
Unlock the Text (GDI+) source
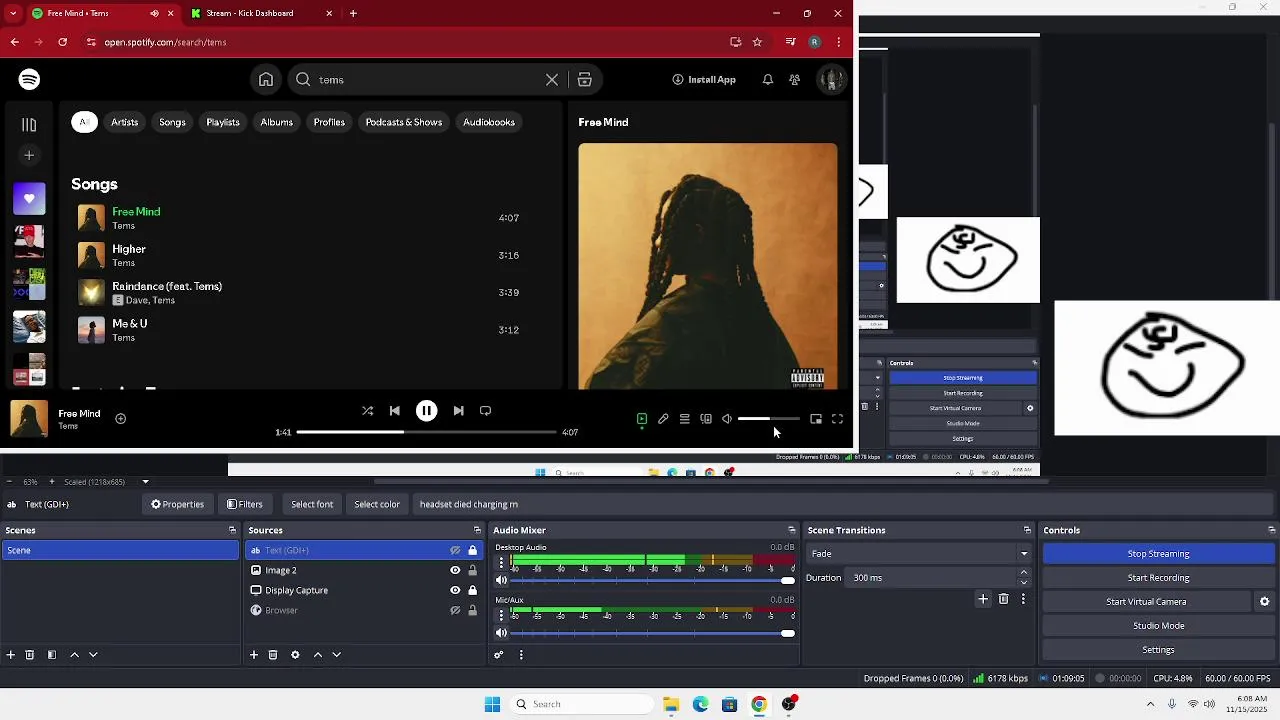[473, 551]
